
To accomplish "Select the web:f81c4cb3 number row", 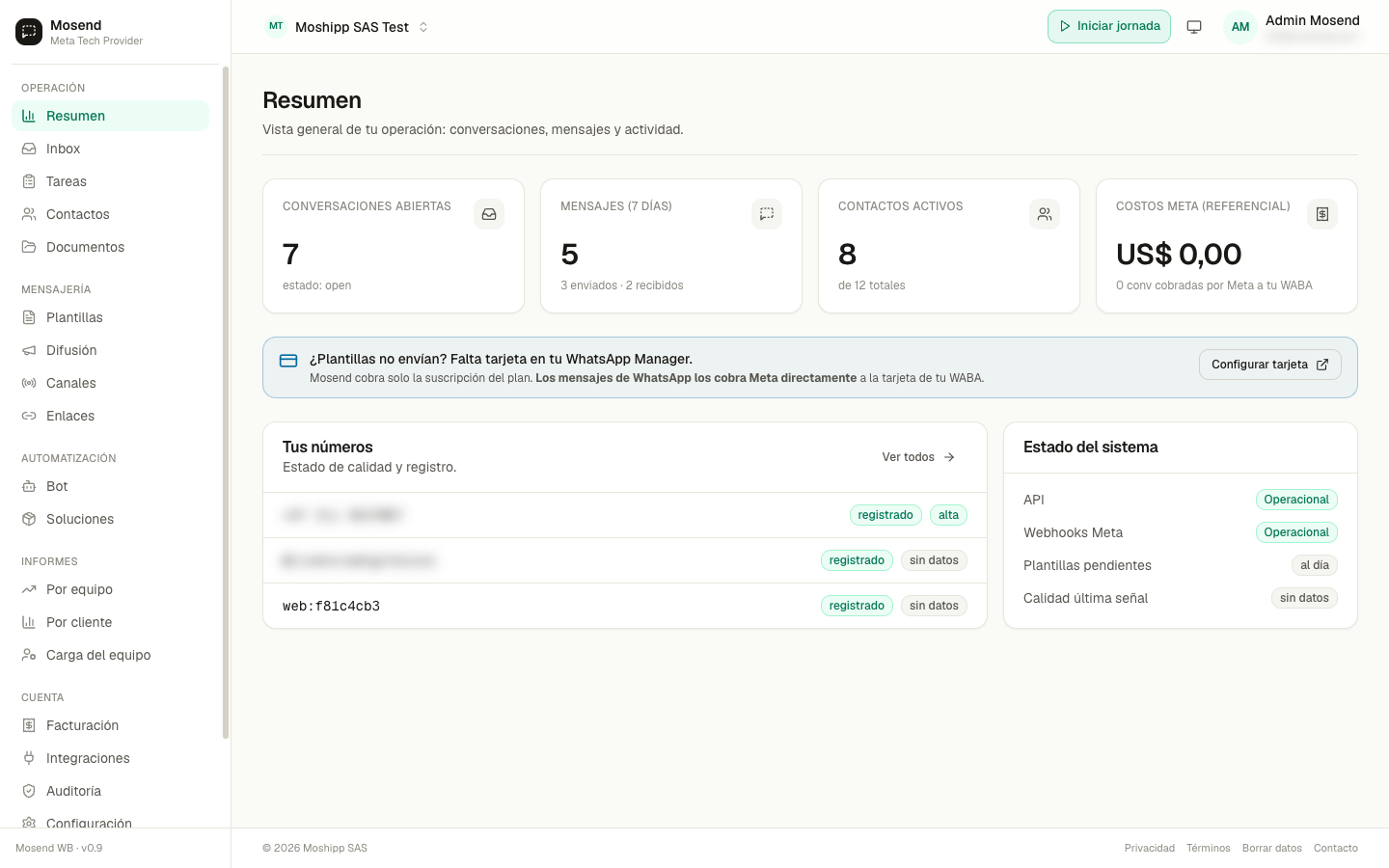I will click(625, 606).
